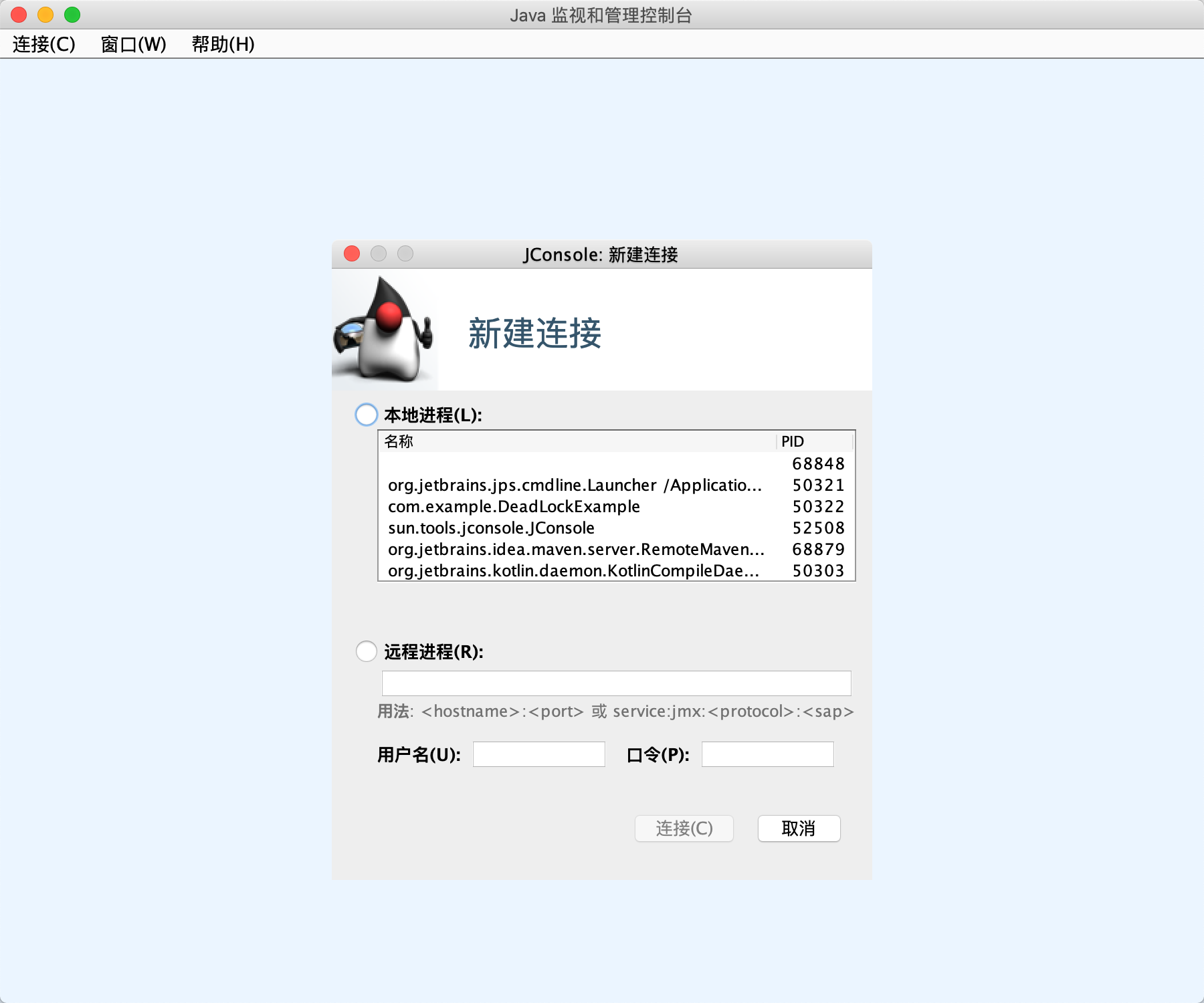
Task: Click the PID column header
Action: coord(815,441)
